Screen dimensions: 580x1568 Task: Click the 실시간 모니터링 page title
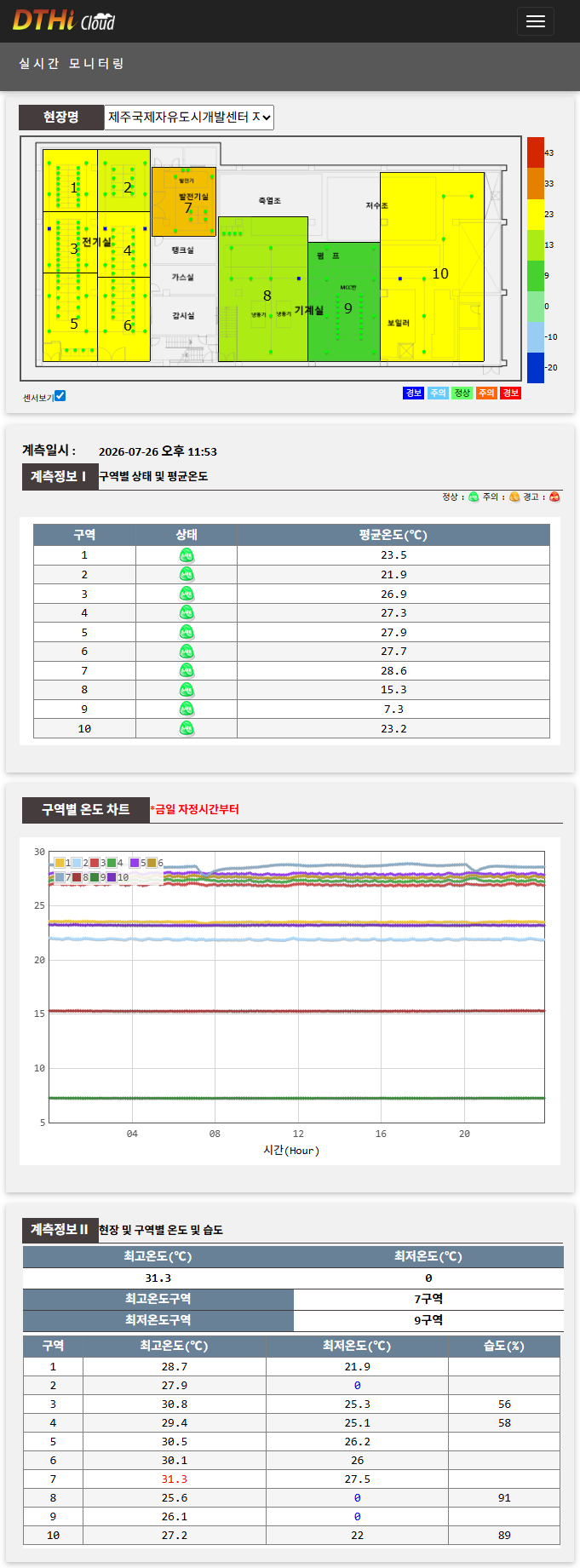pyautogui.click(x=72, y=64)
